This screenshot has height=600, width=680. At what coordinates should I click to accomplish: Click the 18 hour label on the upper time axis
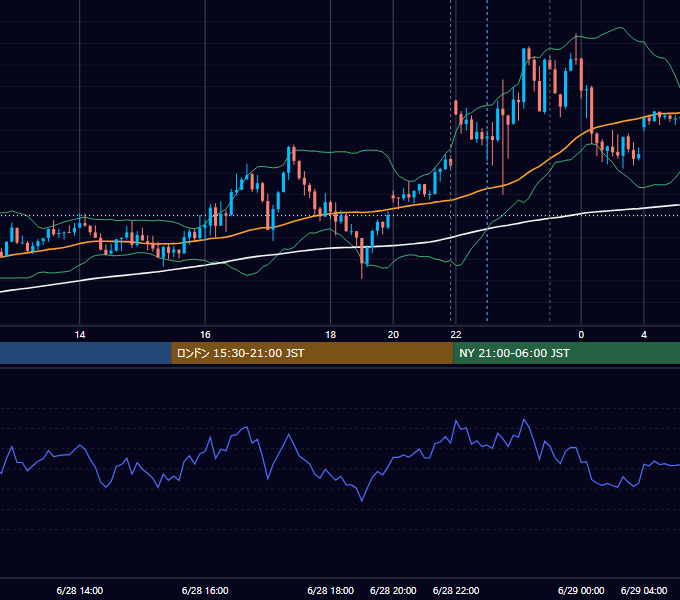(x=330, y=335)
